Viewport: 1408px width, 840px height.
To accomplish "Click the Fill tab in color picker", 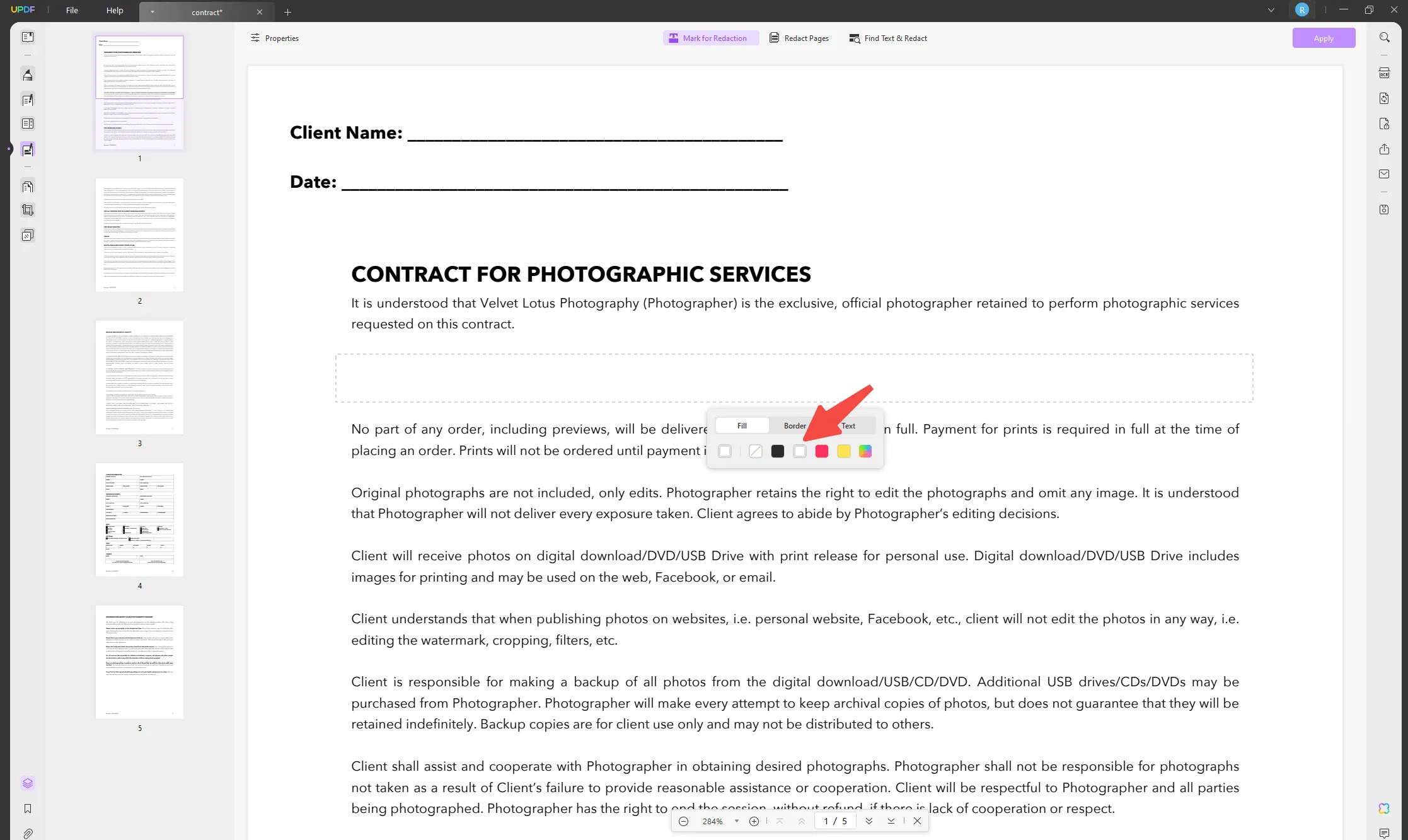I will 742,426.
